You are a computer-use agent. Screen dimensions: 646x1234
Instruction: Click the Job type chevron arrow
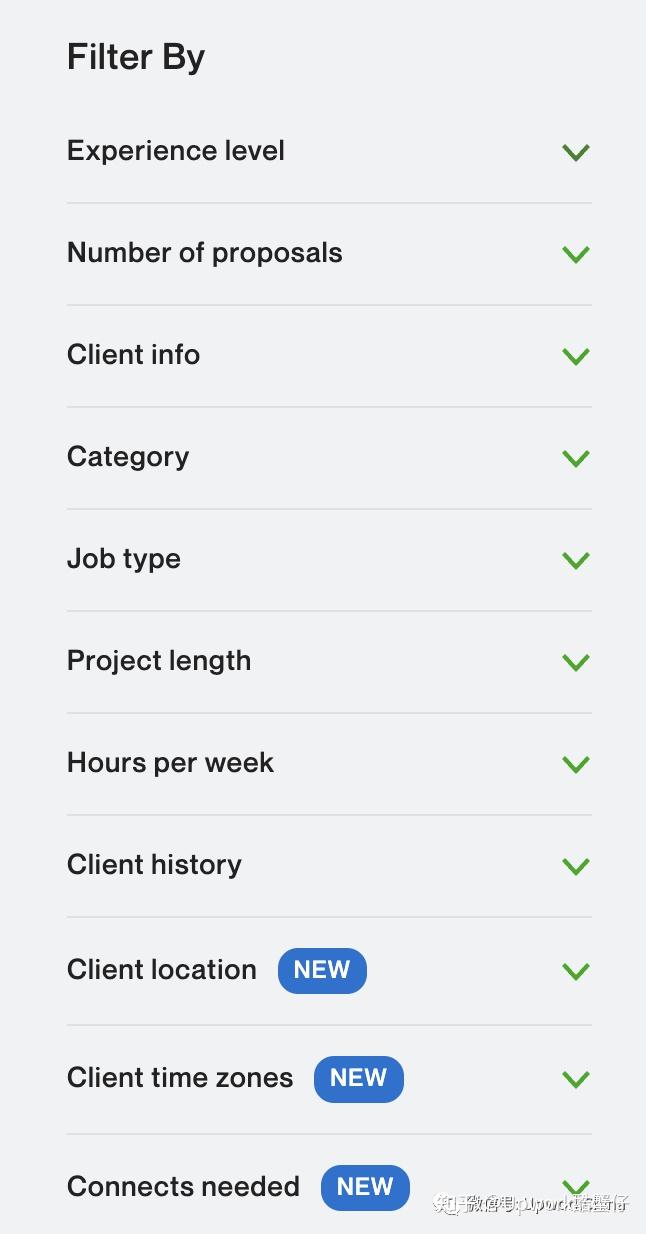pos(575,560)
